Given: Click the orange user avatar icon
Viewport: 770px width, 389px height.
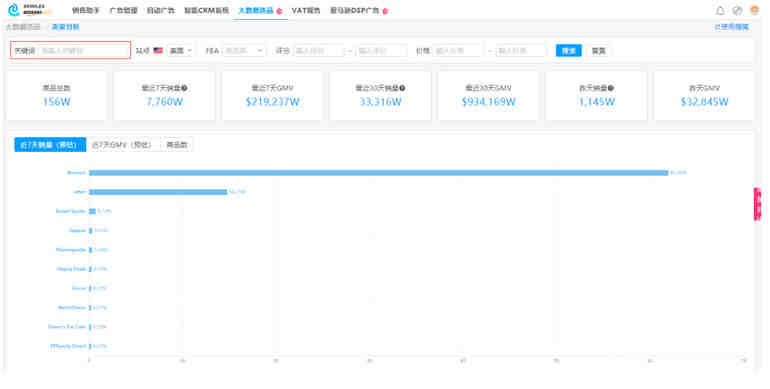Looking at the screenshot, I should [x=755, y=10].
